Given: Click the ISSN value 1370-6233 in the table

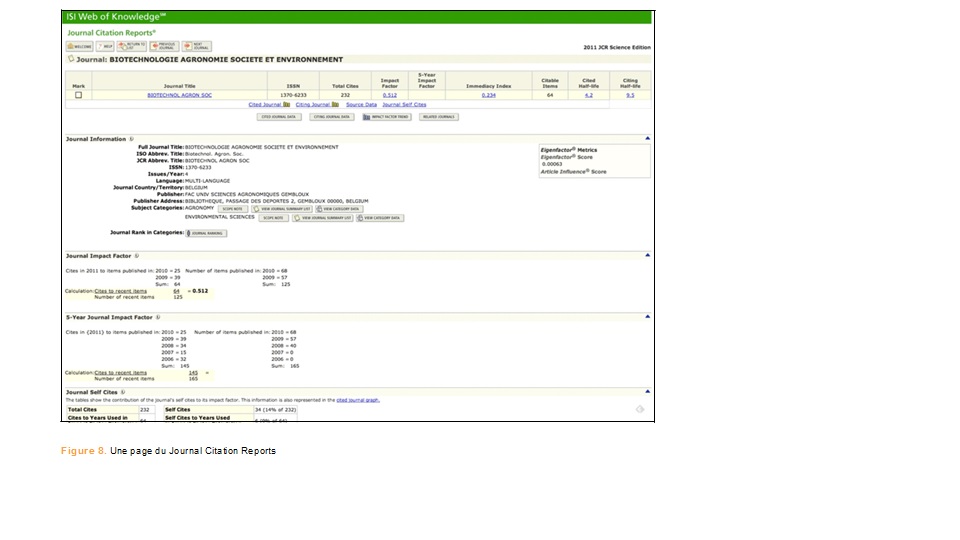Looking at the screenshot, I should [x=293, y=95].
